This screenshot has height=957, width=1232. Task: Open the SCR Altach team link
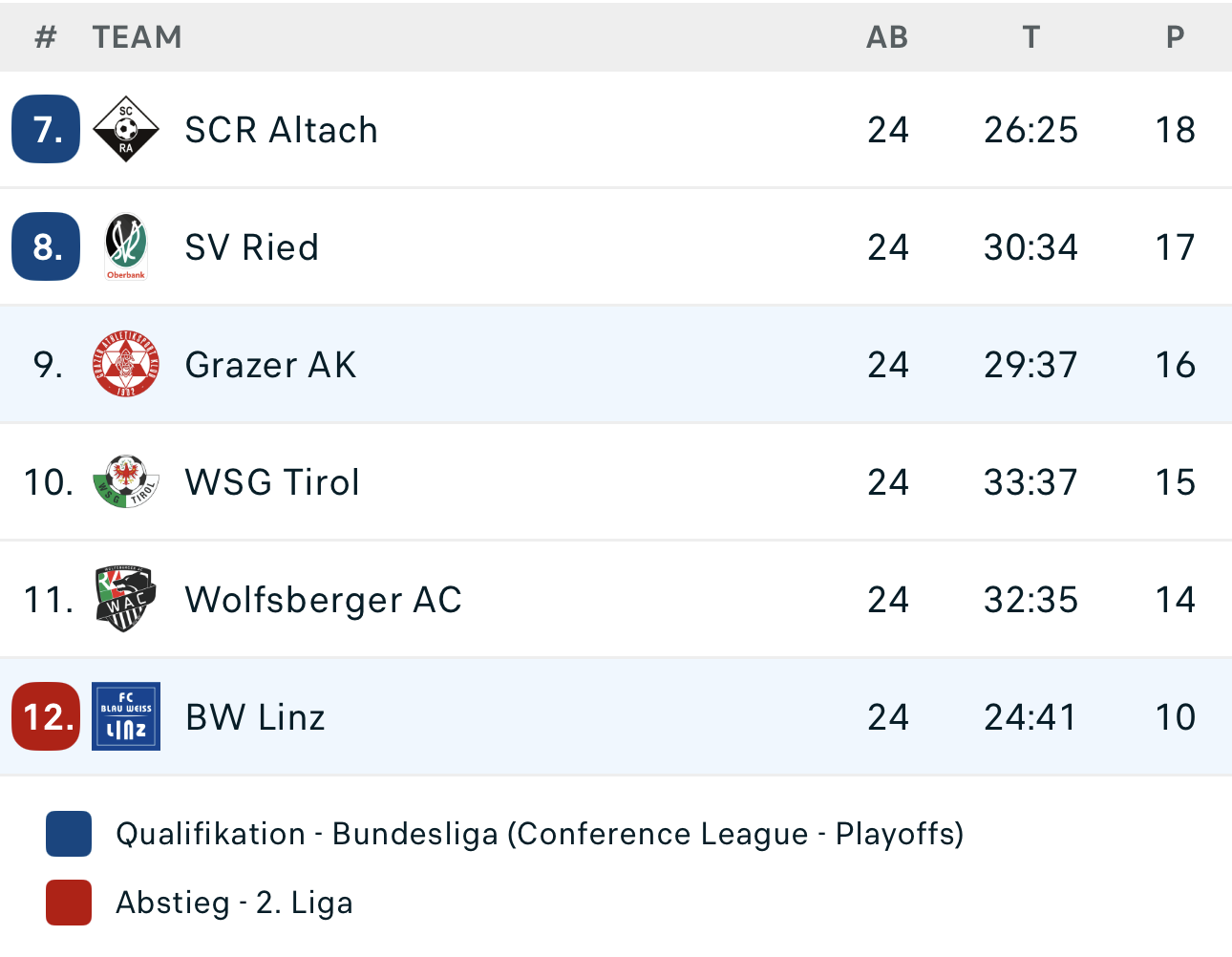(x=281, y=130)
